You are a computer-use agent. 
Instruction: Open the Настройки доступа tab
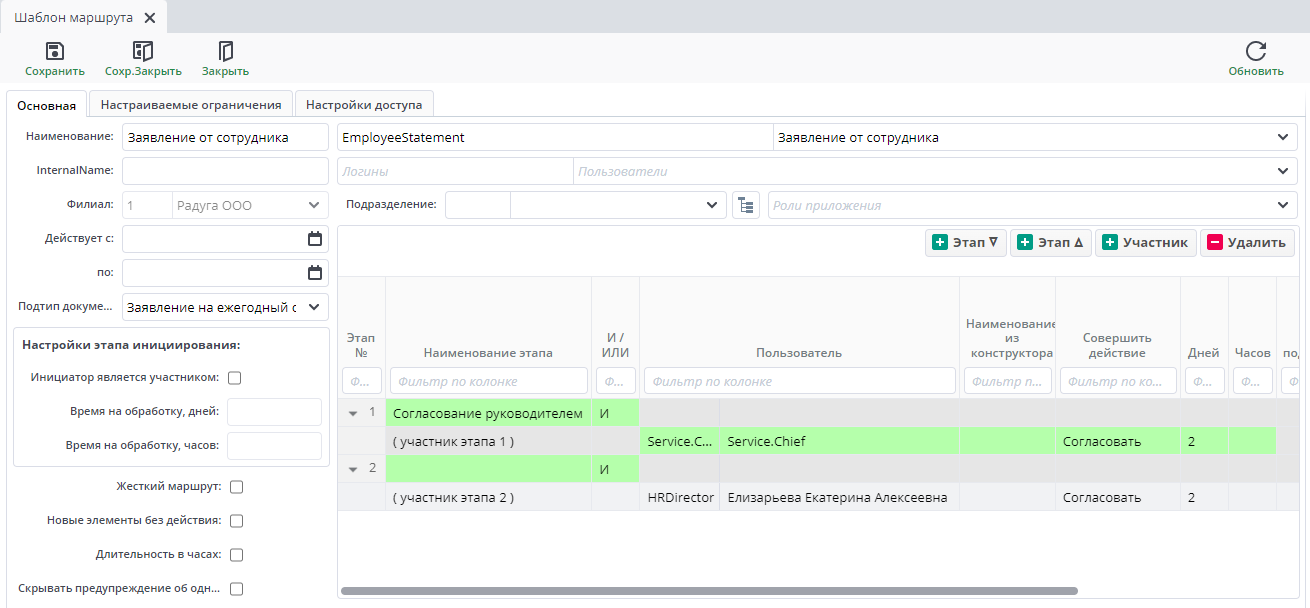click(364, 104)
